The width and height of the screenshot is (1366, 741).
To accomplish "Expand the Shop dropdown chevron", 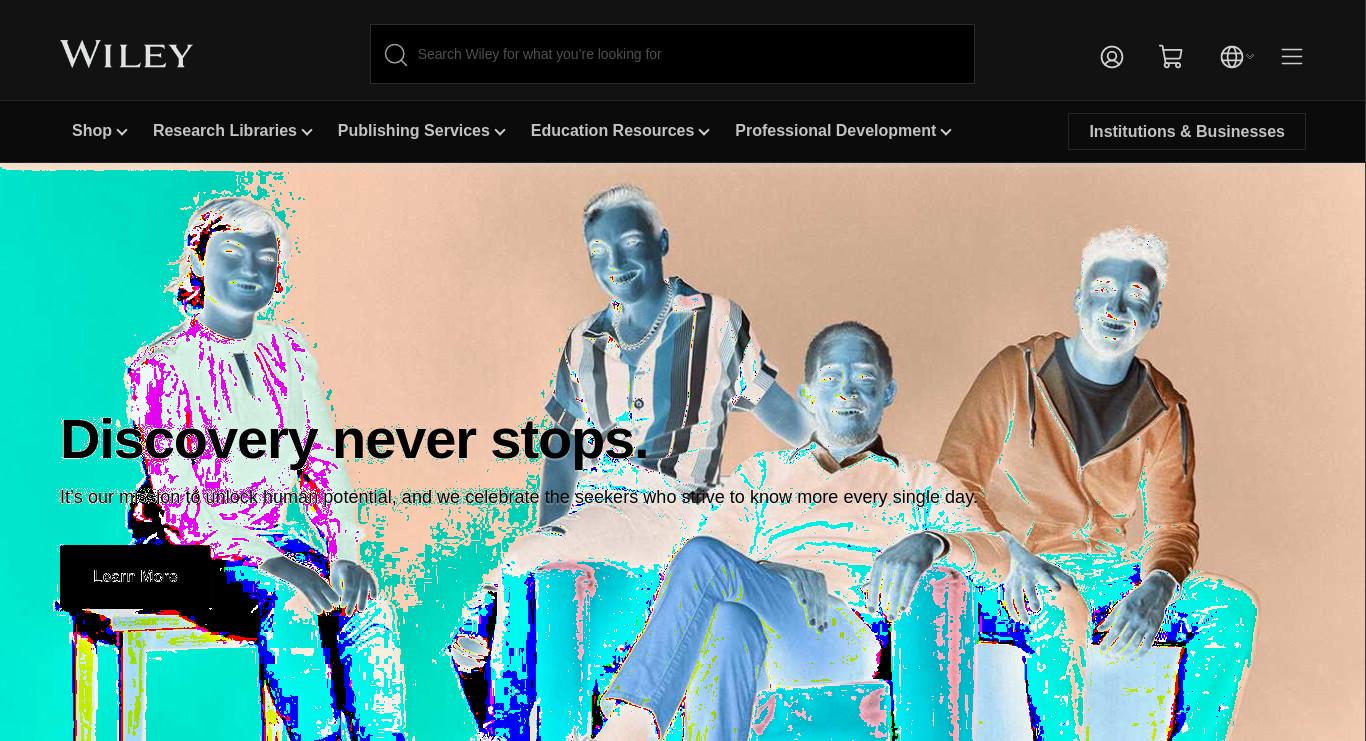I will 122,132.
